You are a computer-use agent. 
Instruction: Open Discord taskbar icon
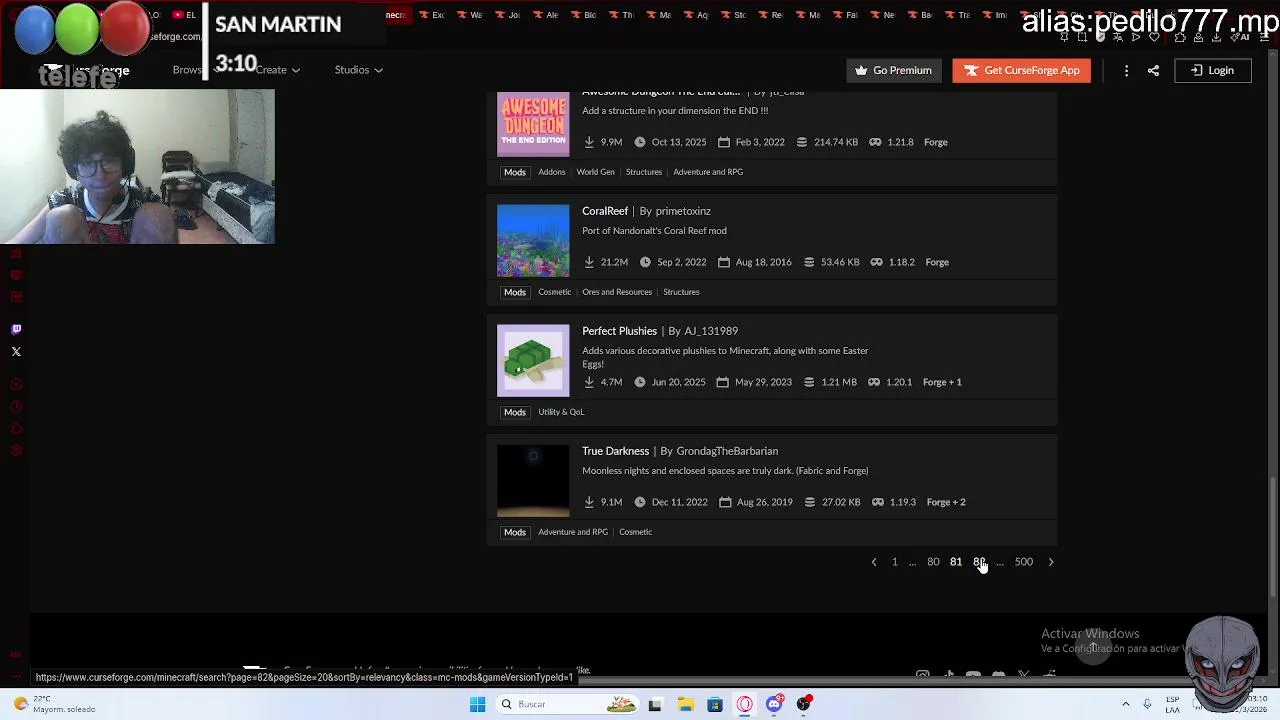point(774,704)
